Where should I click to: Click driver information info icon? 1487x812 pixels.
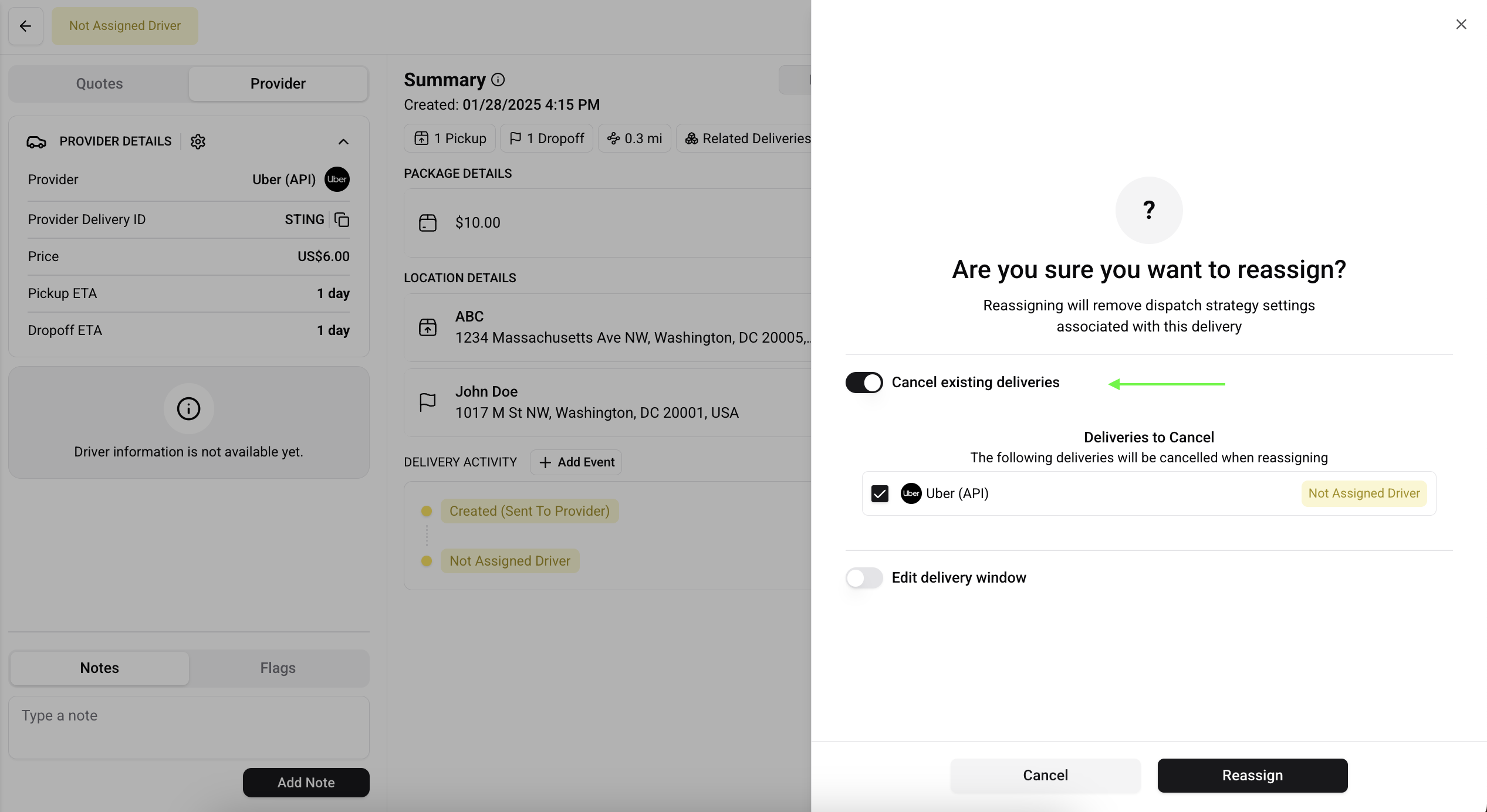coord(188,408)
